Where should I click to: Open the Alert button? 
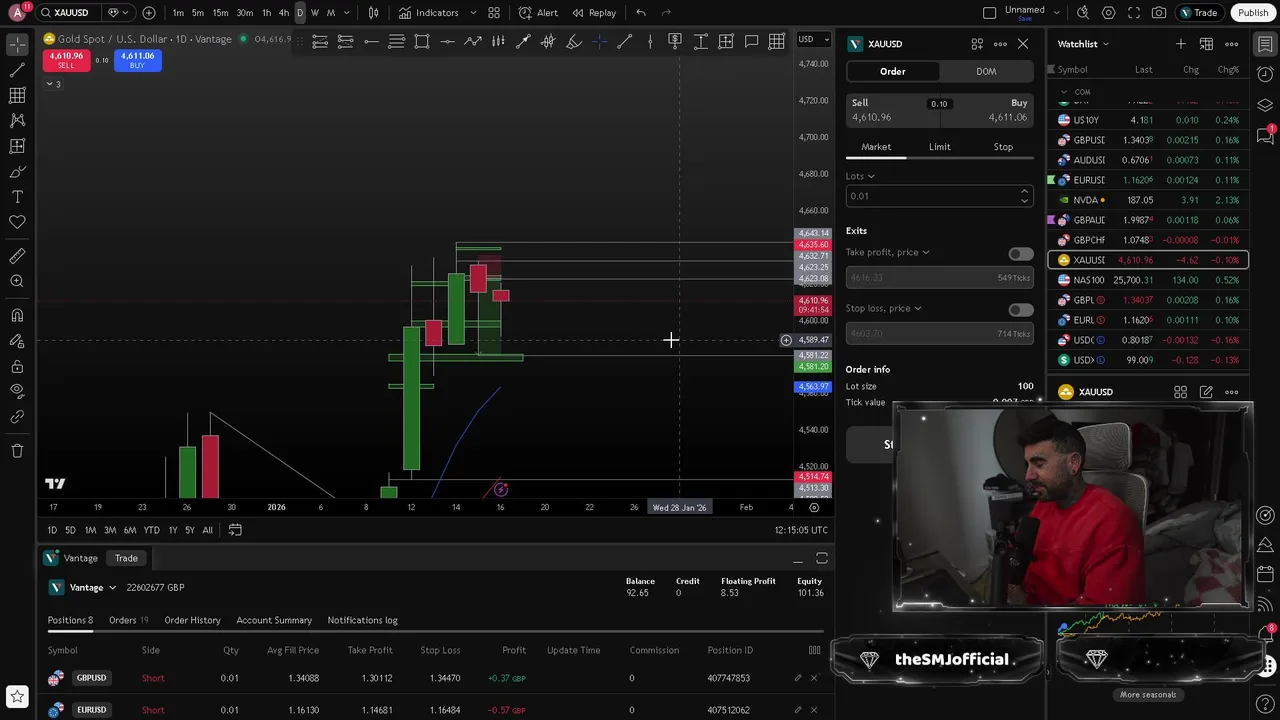(538, 13)
